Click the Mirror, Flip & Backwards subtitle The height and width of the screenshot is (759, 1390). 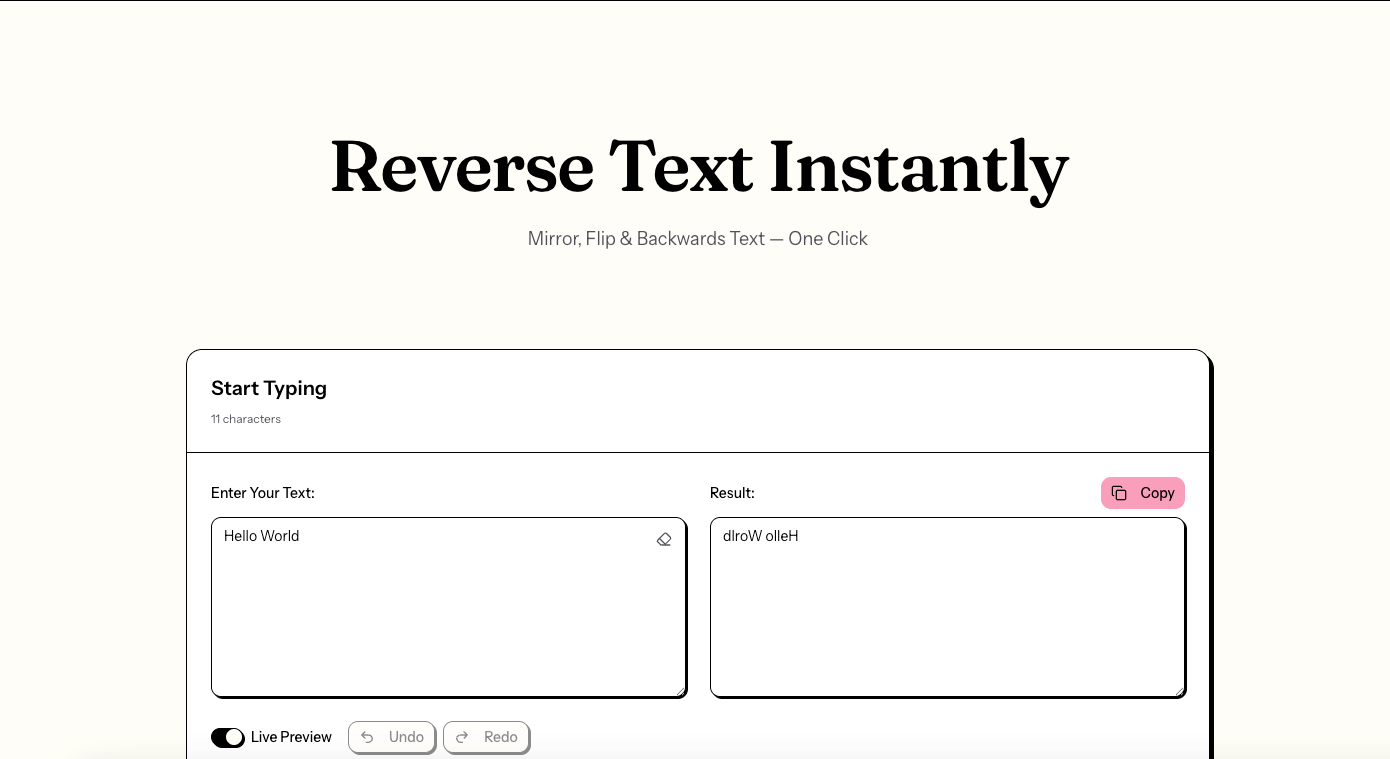(x=697, y=239)
